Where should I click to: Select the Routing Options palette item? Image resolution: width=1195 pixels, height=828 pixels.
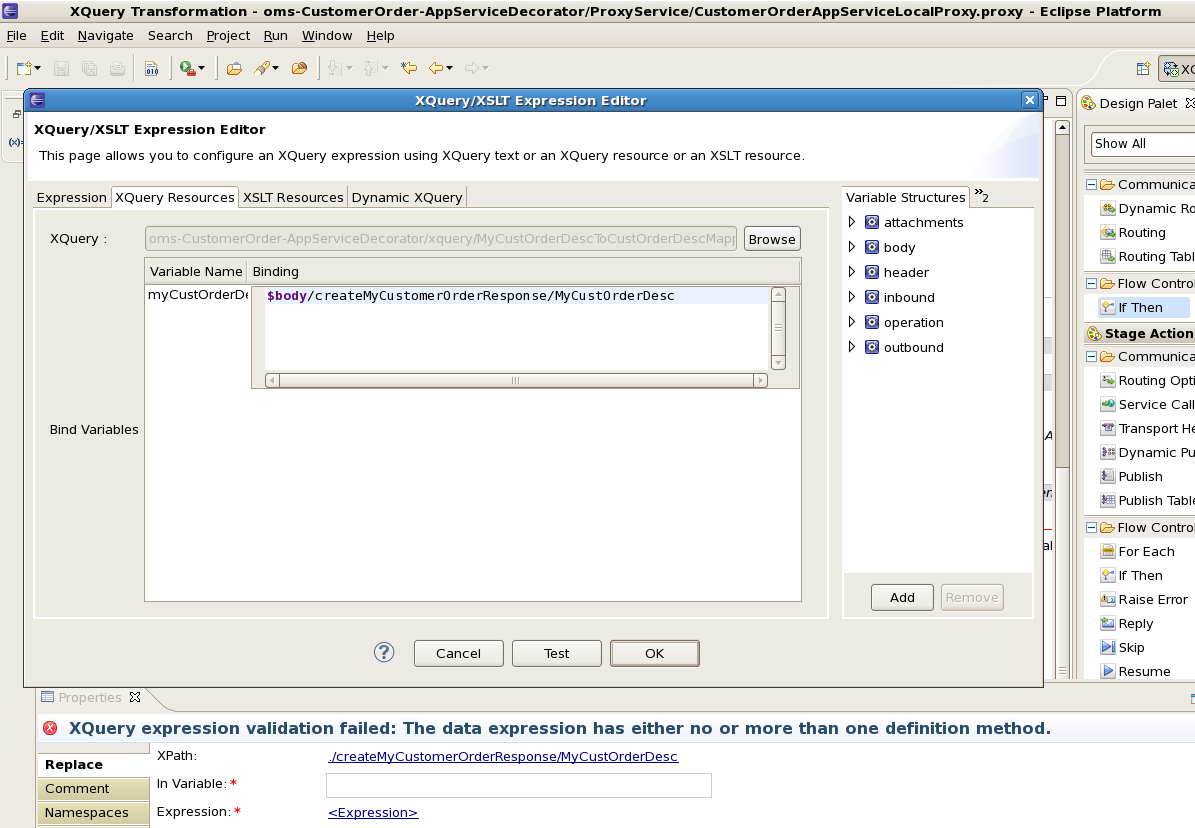point(1147,380)
